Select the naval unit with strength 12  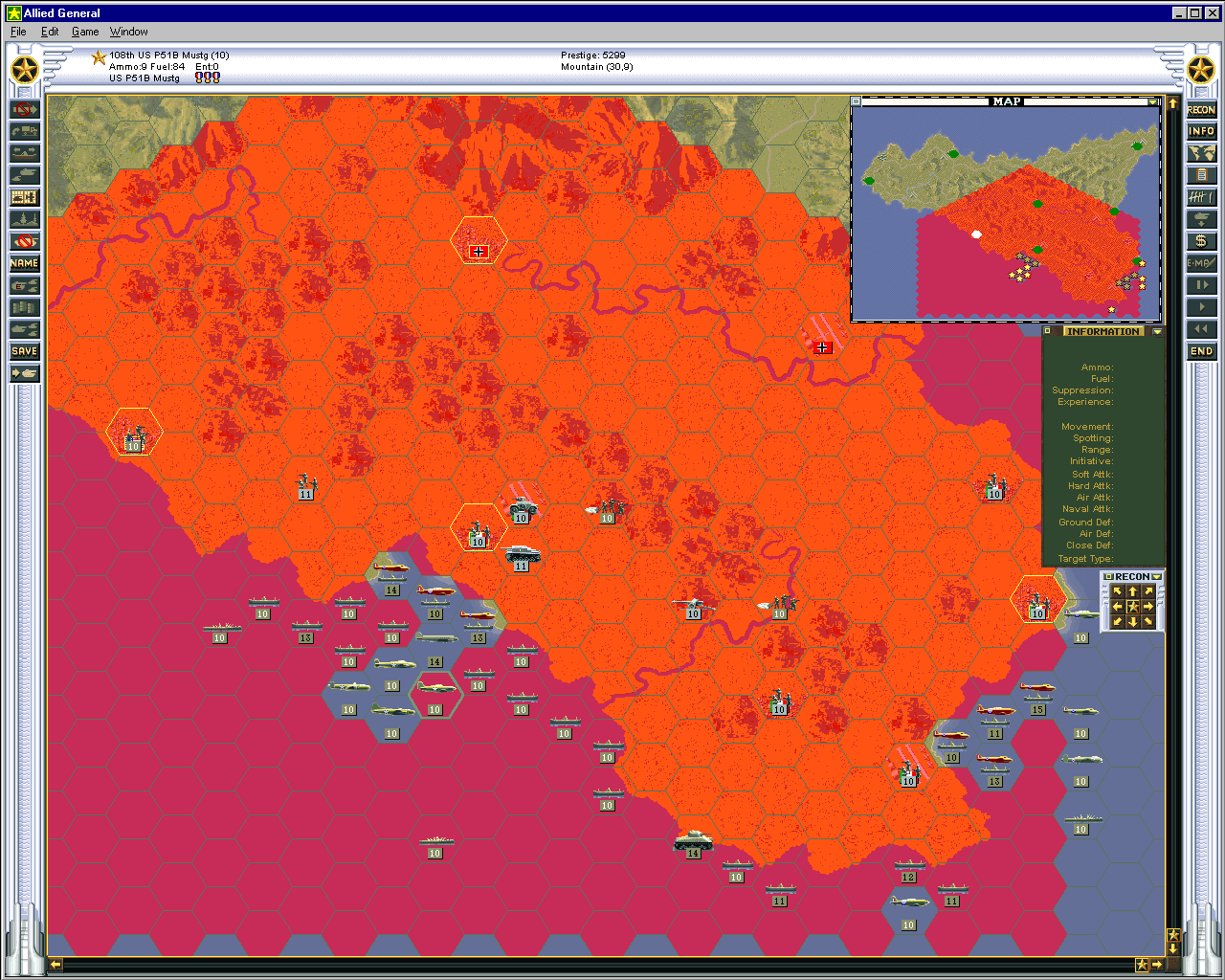pos(908,870)
